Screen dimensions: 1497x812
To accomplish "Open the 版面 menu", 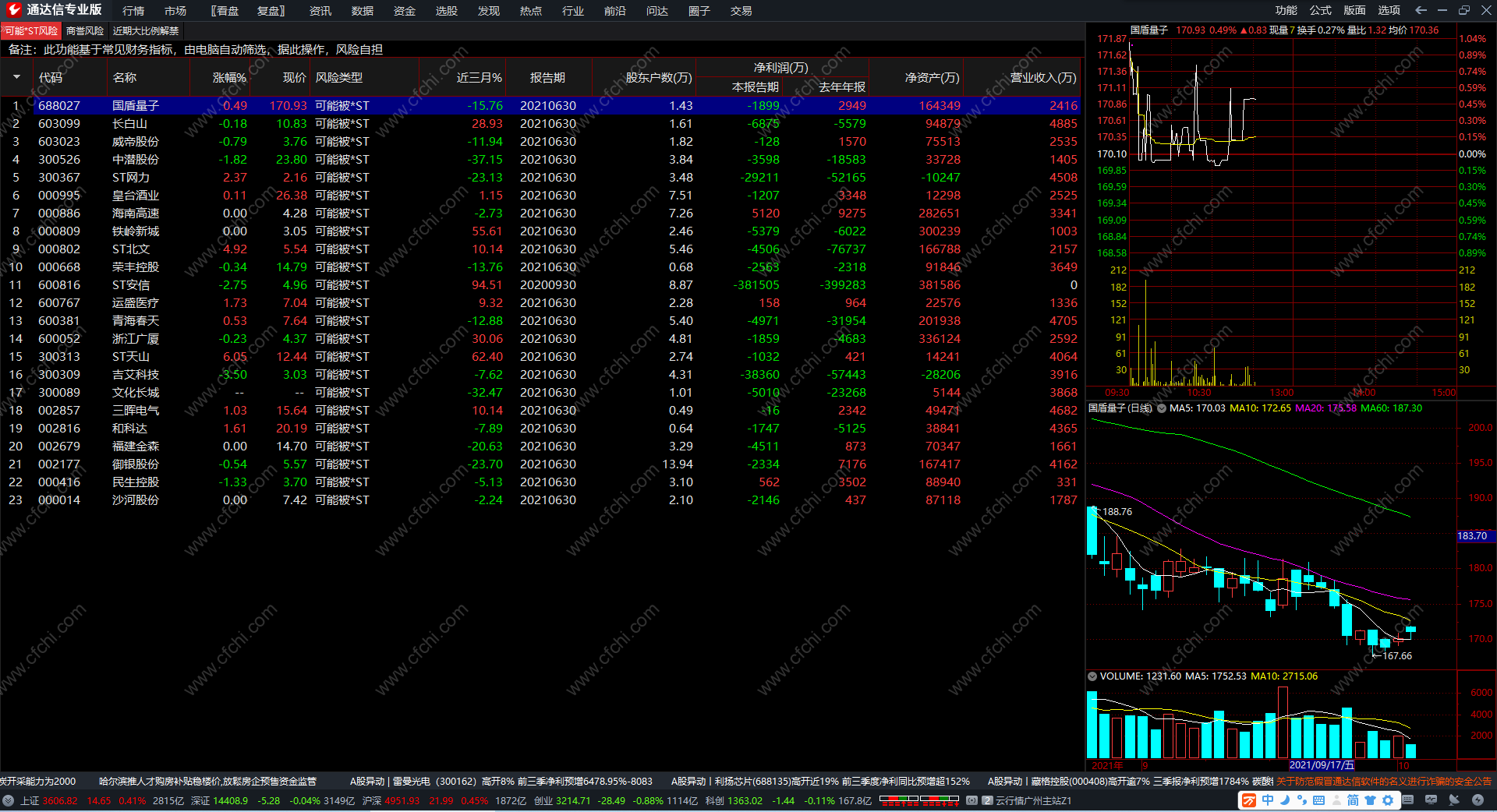I will click(x=1355, y=10).
